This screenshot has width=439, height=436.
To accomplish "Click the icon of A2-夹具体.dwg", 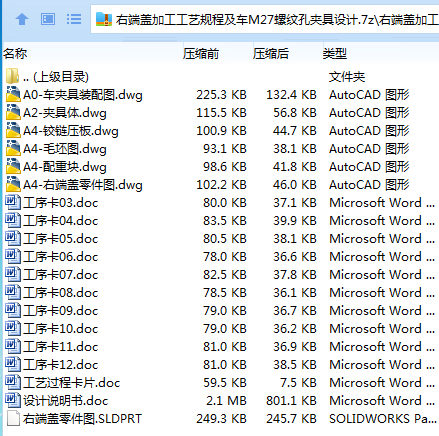I will 13,112.
